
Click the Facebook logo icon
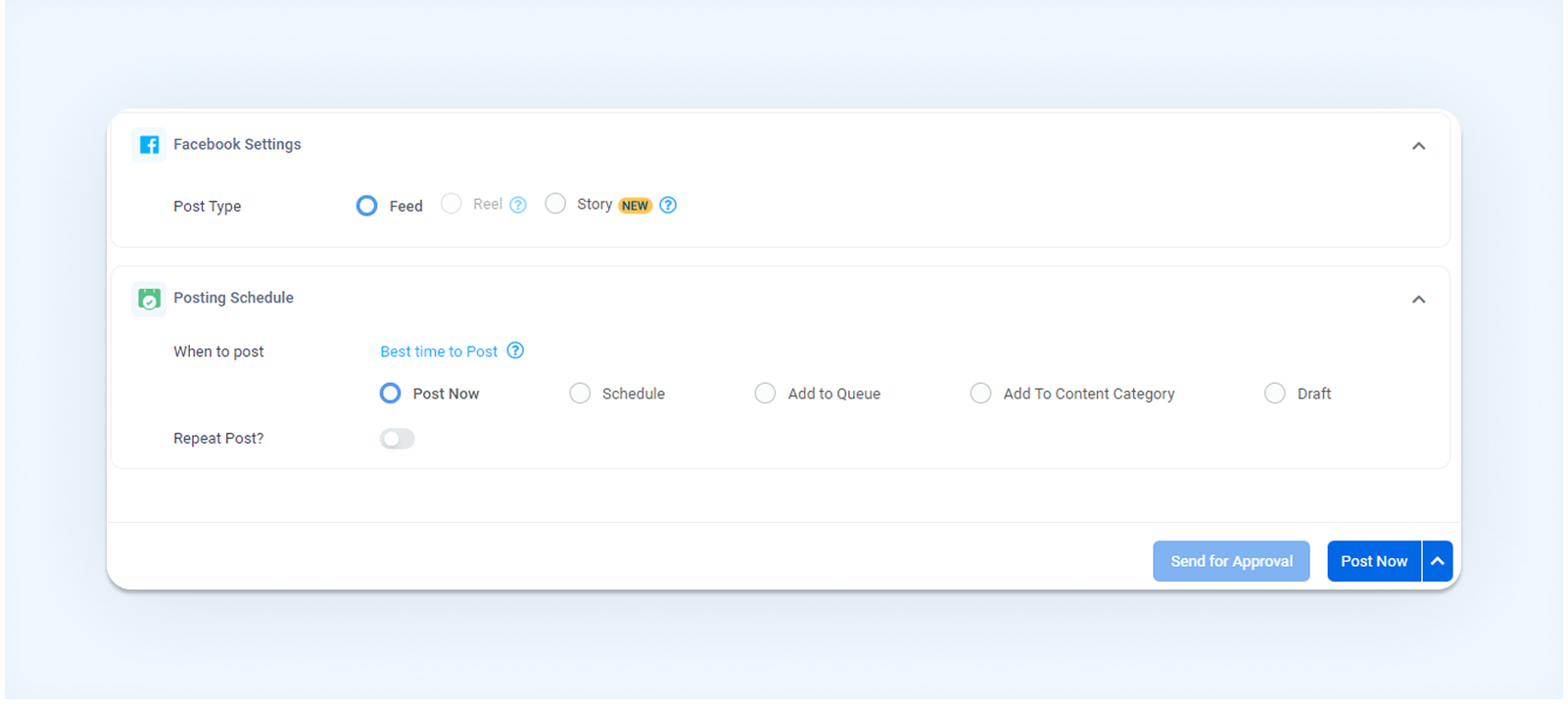tap(149, 145)
